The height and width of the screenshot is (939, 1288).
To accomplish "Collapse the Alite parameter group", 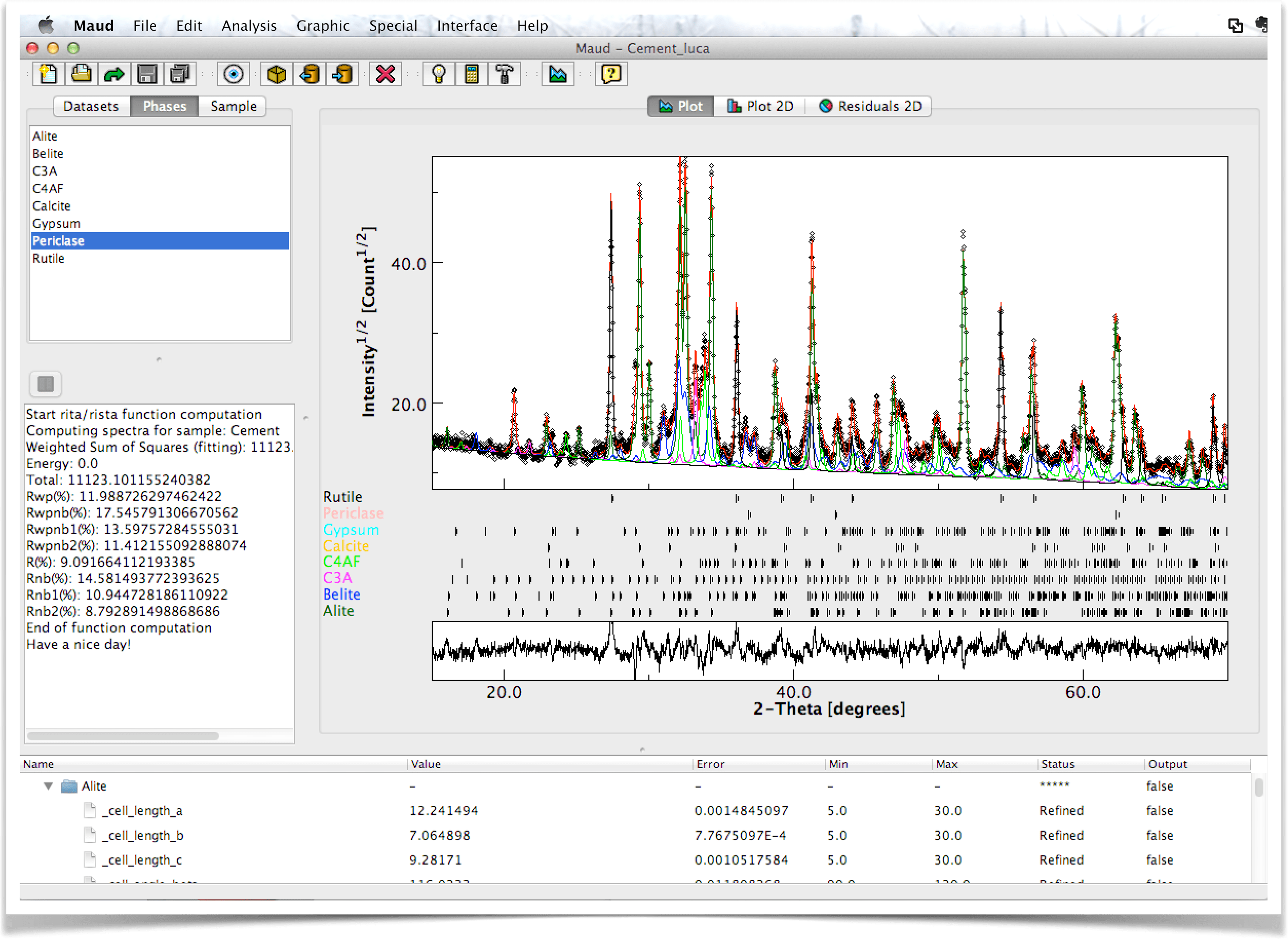I will coord(48,785).
